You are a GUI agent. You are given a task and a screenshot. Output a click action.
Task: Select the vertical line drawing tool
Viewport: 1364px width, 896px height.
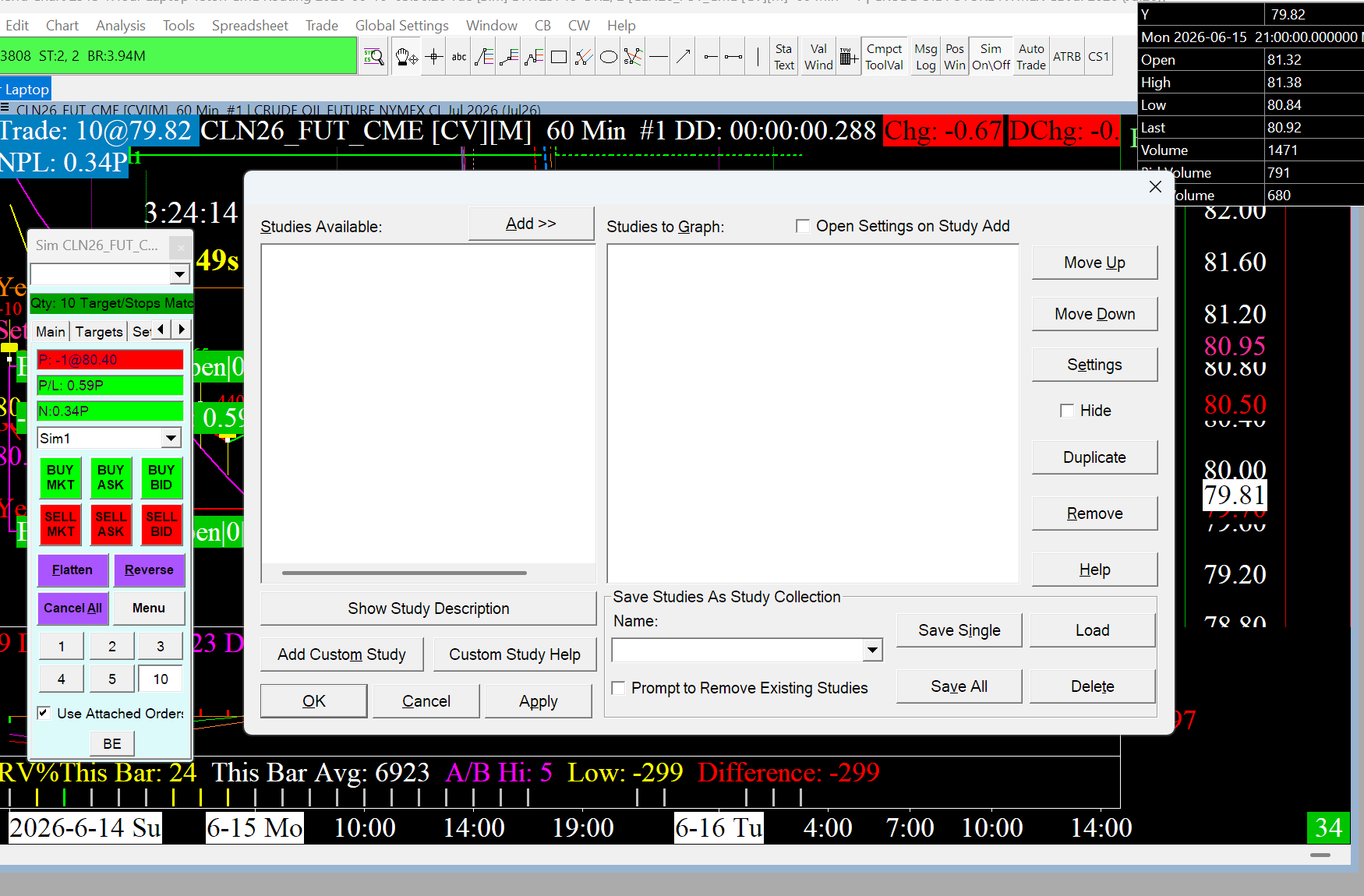click(758, 57)
